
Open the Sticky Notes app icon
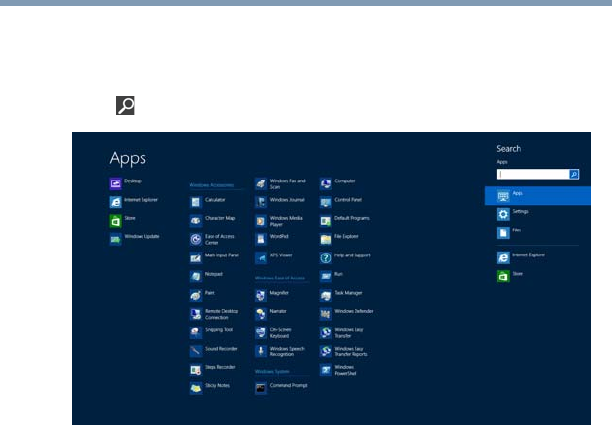[x=196, y=387]
